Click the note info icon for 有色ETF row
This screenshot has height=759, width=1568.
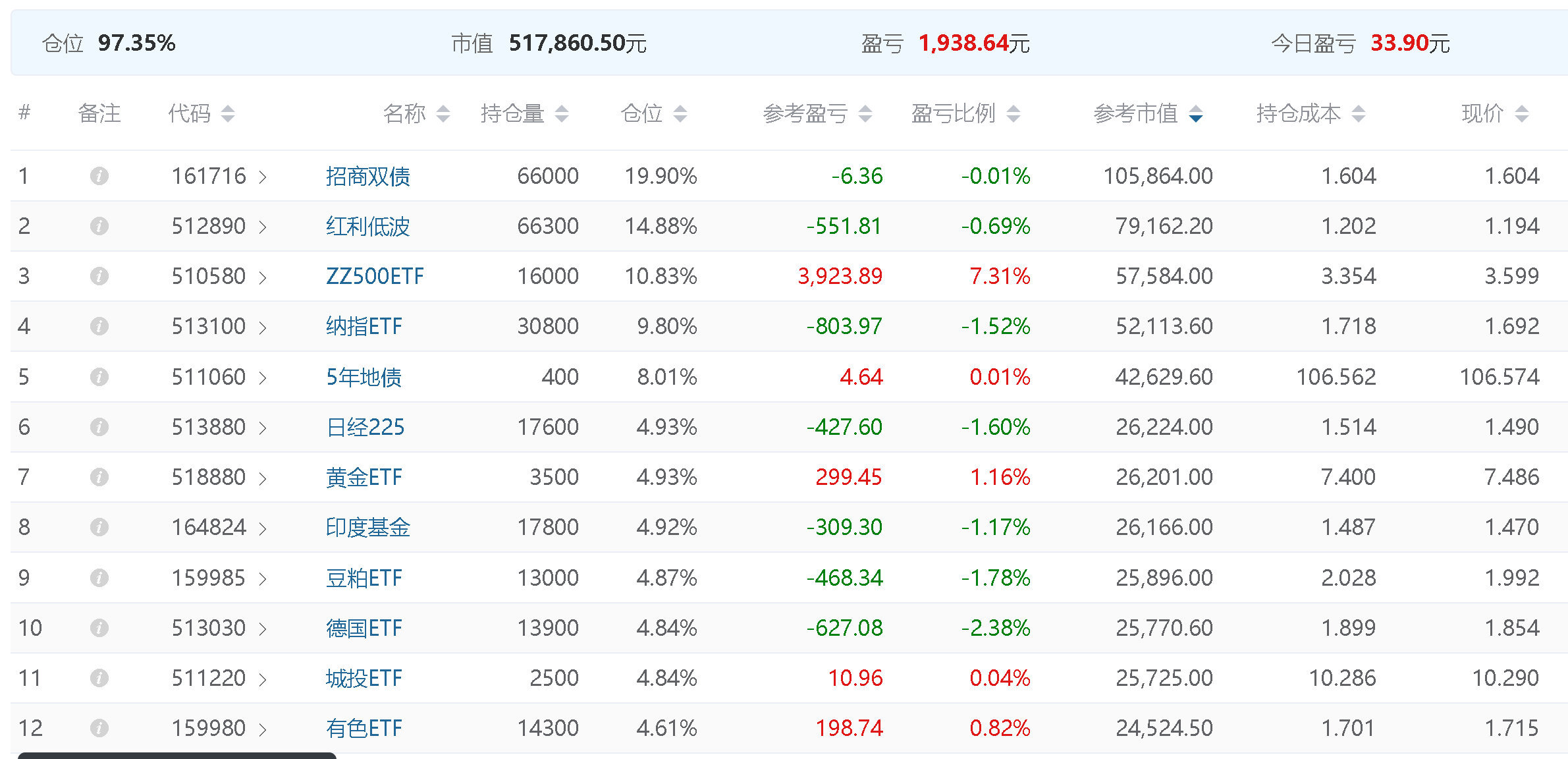99,728
